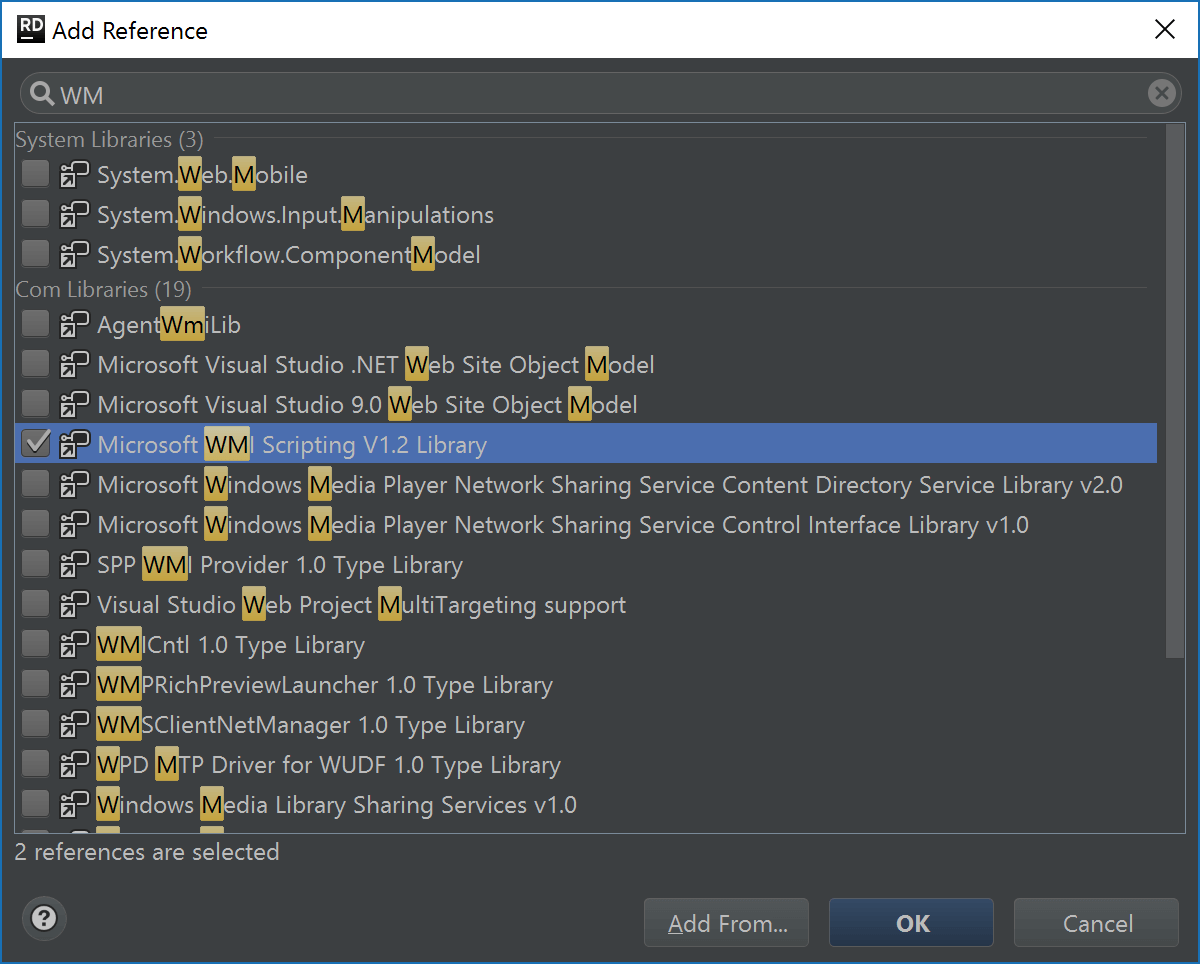
Task: Confirm the selection with the OK button
Action: pos(912,924)
